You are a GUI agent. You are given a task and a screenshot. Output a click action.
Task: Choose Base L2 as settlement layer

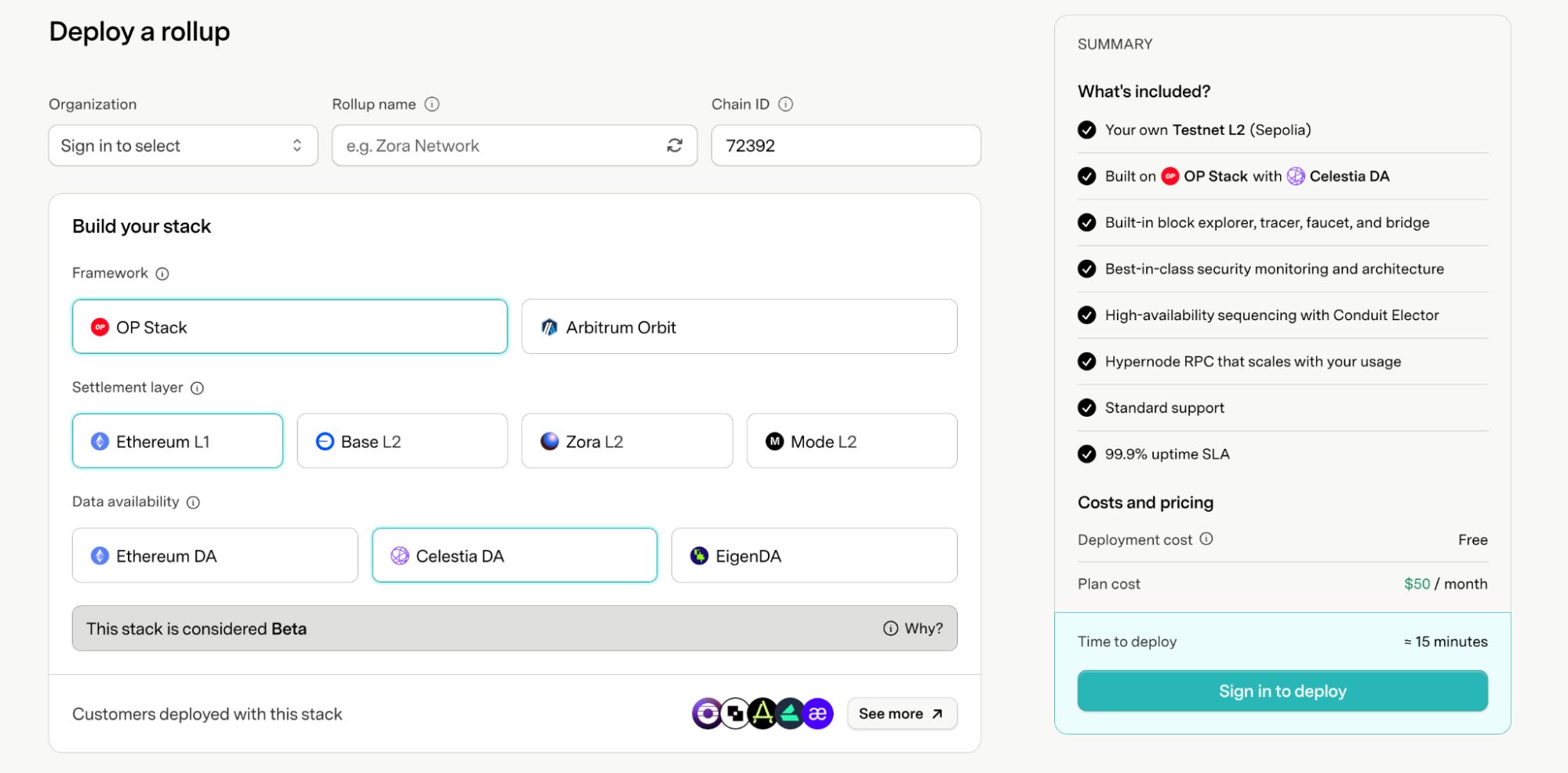point(402,442)
